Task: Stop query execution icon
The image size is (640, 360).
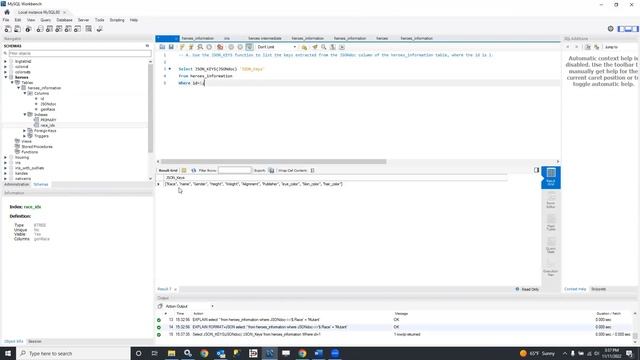Action: point(209,47)
